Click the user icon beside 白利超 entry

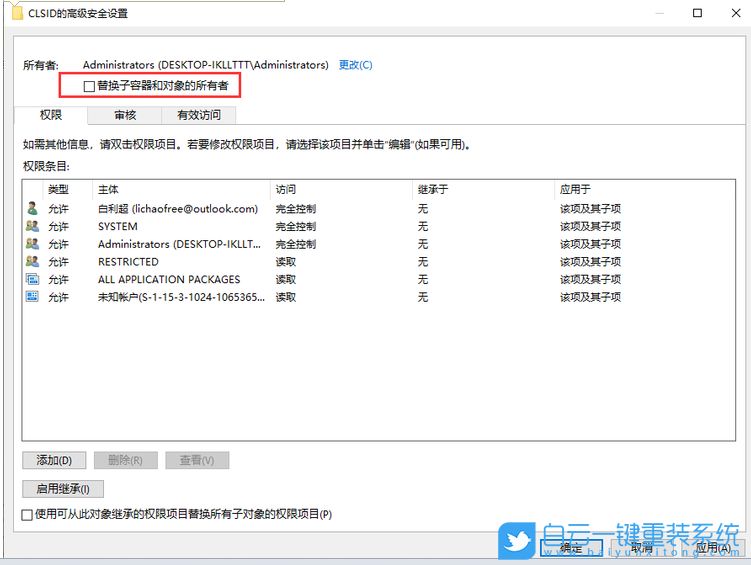(x=32, y=208)
